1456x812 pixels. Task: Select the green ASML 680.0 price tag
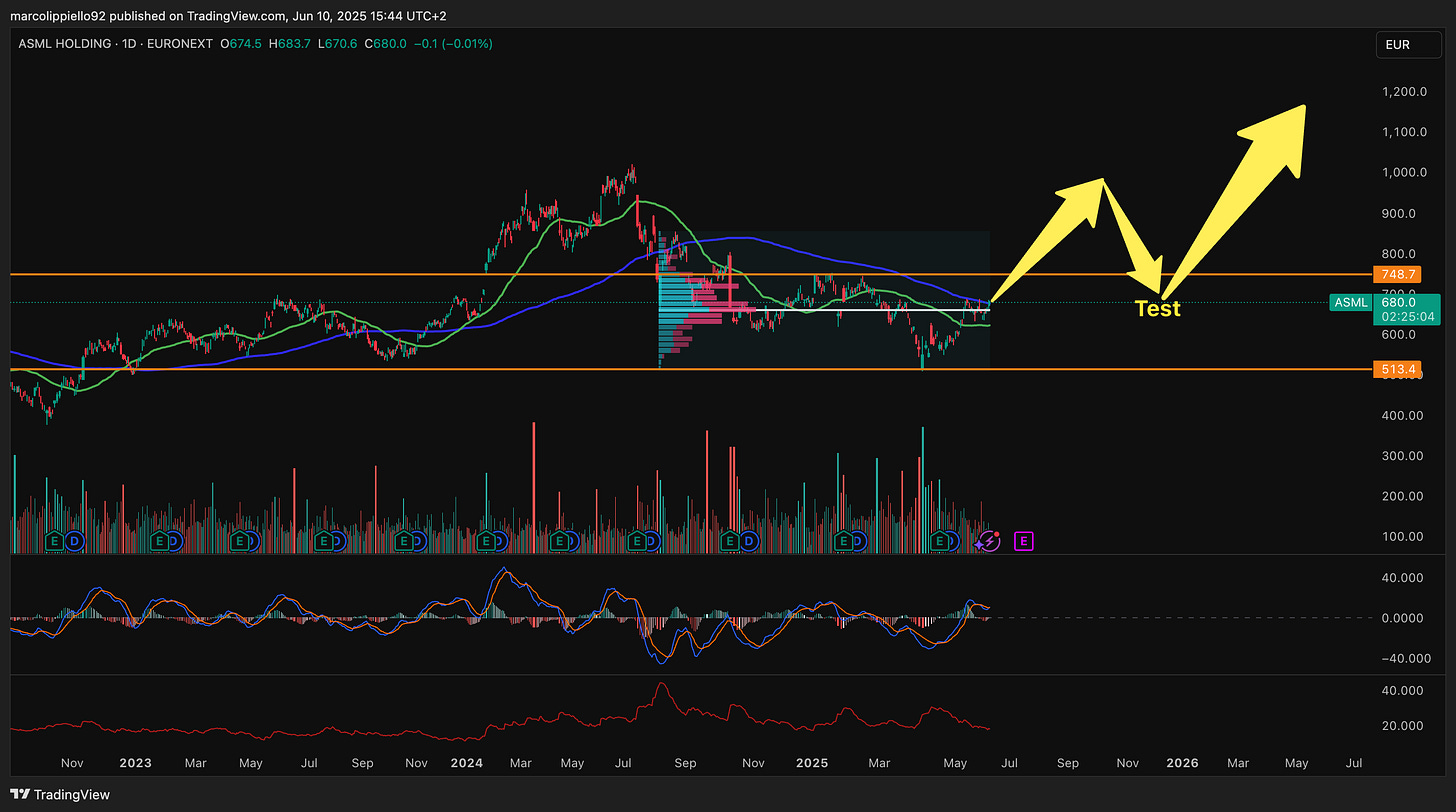(1384, 309)
